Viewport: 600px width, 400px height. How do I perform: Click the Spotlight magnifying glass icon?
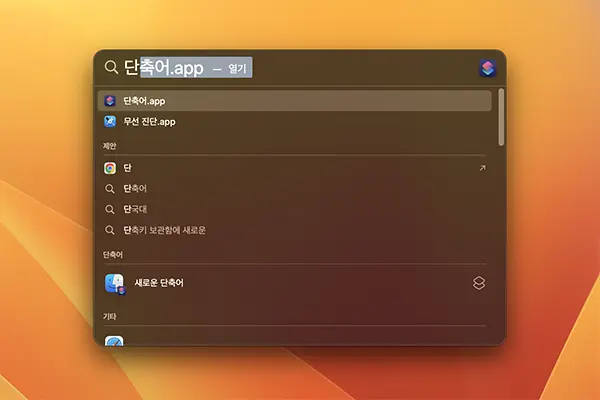(111, 67)
